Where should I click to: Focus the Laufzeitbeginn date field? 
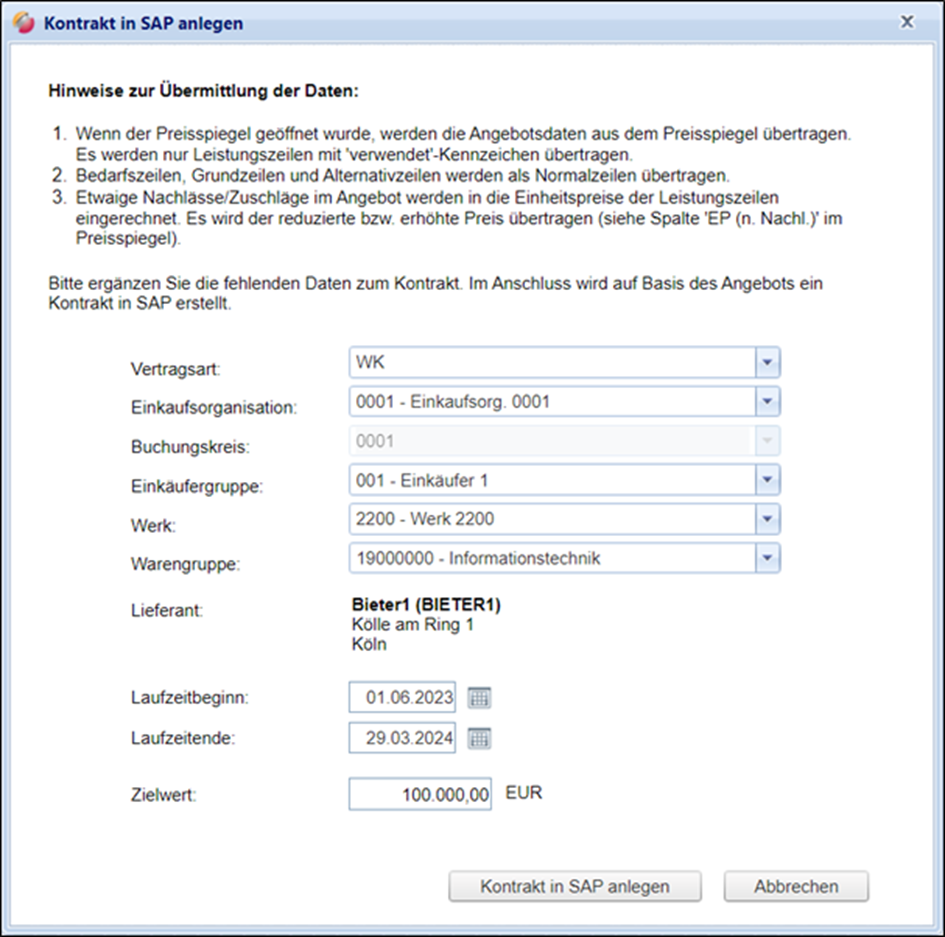click(403, 698)
